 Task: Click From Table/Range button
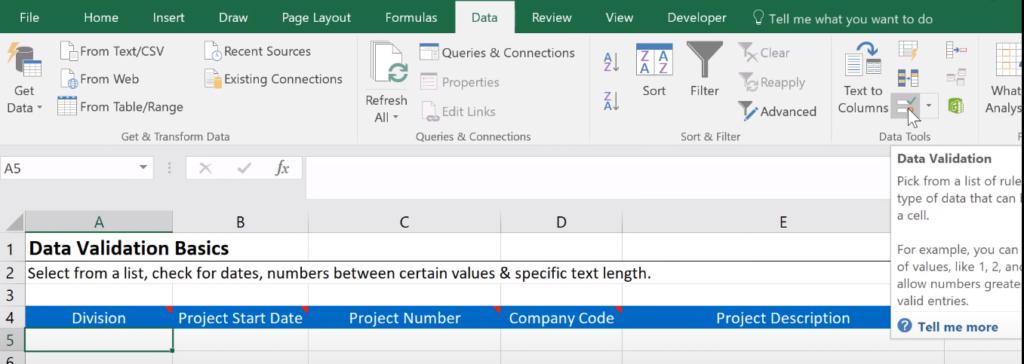[x=120, y=107]
